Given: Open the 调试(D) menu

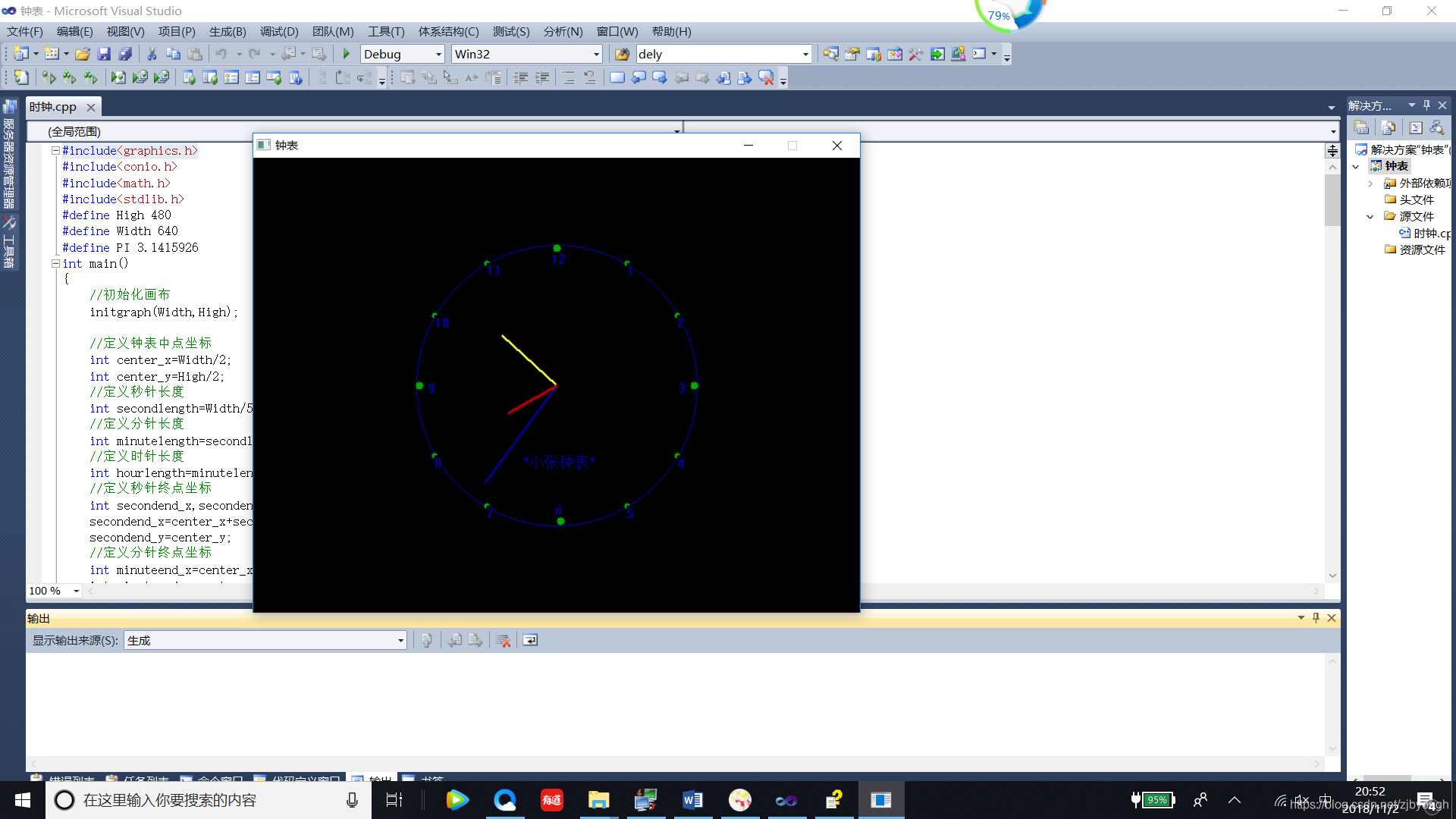Looking at the screenshot, I should [x=279, y=32].
